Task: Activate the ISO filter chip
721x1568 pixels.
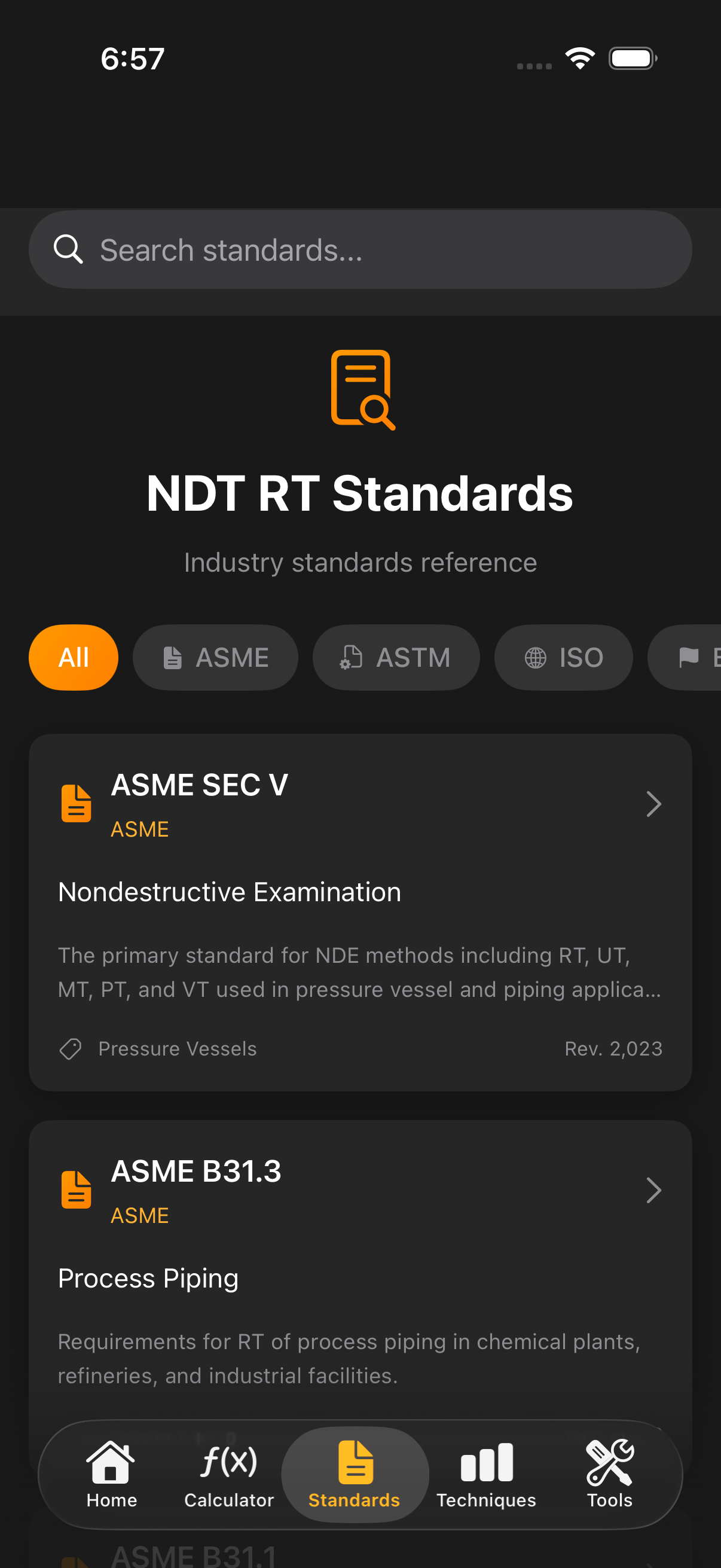Action: (563, 657)
